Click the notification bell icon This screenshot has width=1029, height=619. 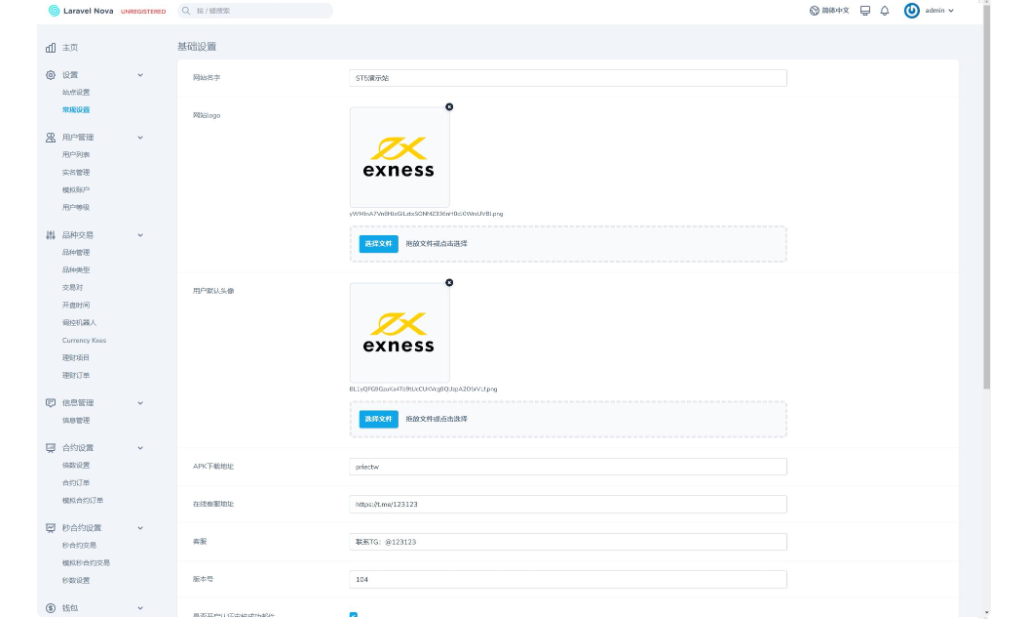pos(884,11)
